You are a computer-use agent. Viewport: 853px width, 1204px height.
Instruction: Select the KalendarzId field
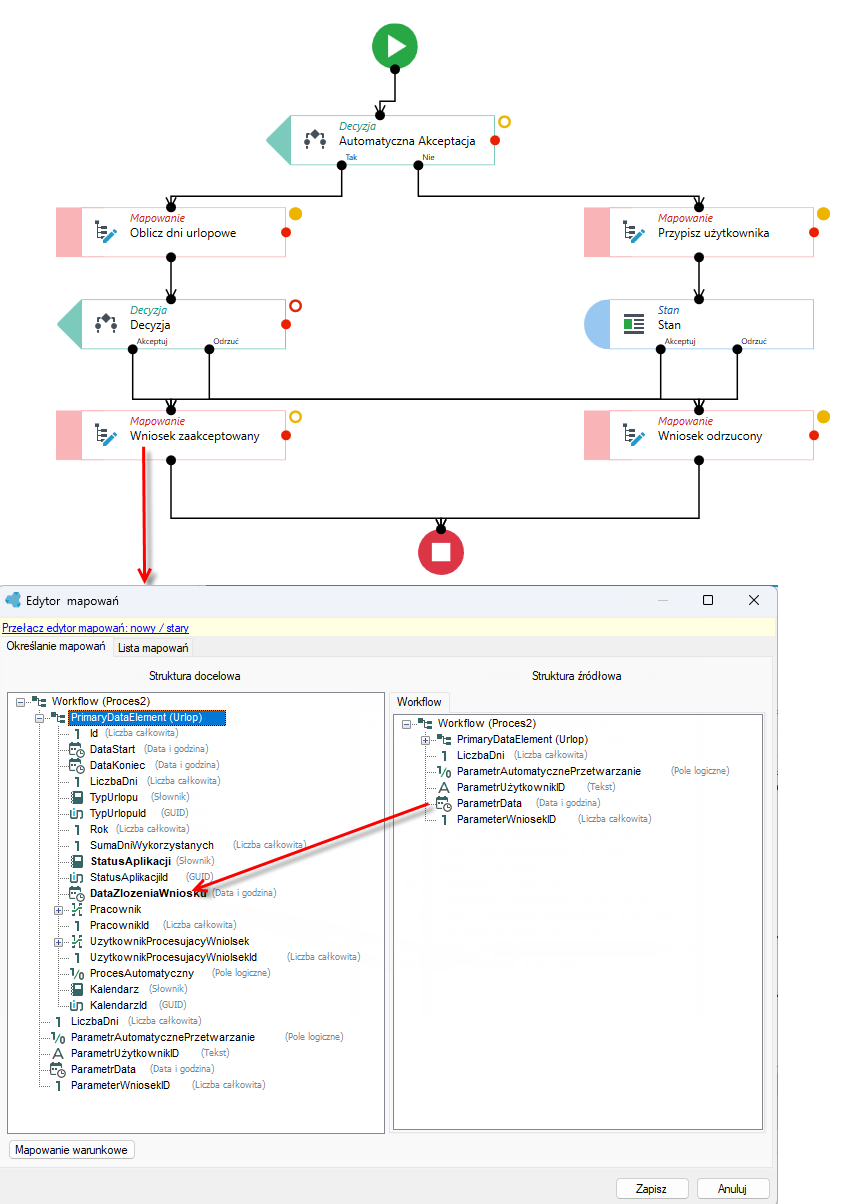click(x=118, y=1005)
